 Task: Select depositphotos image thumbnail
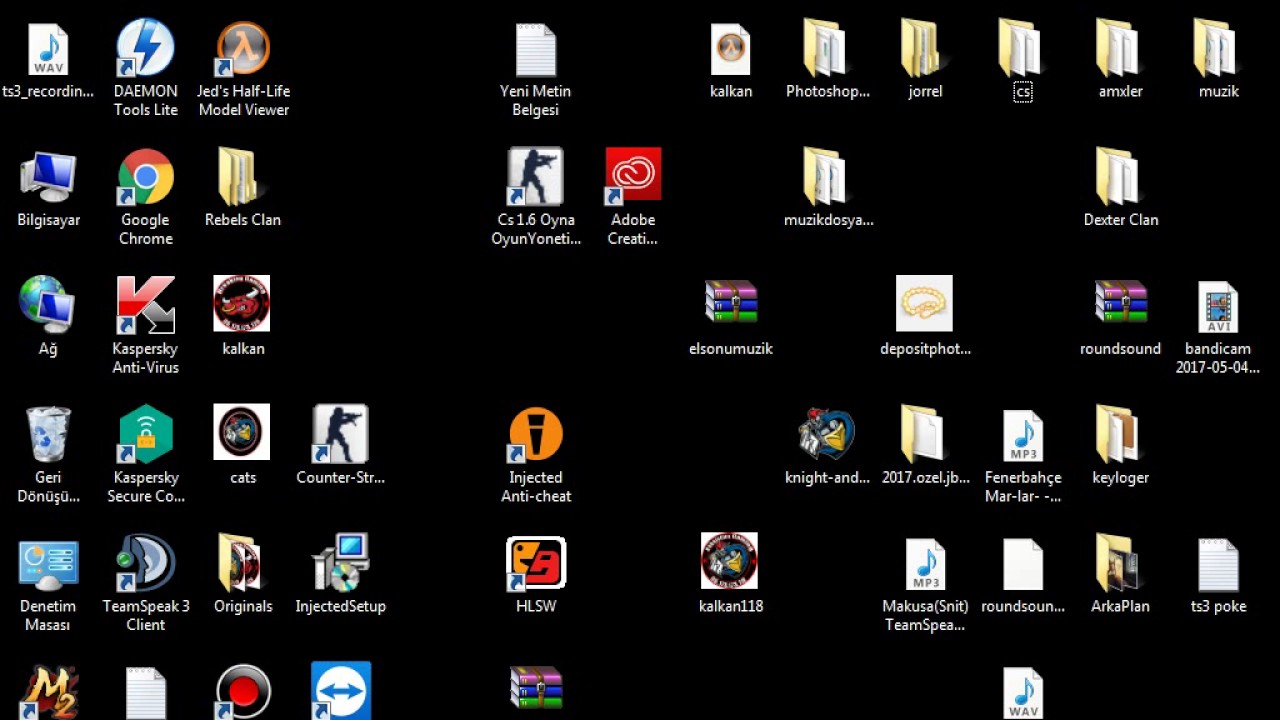[x=924, y=303]
